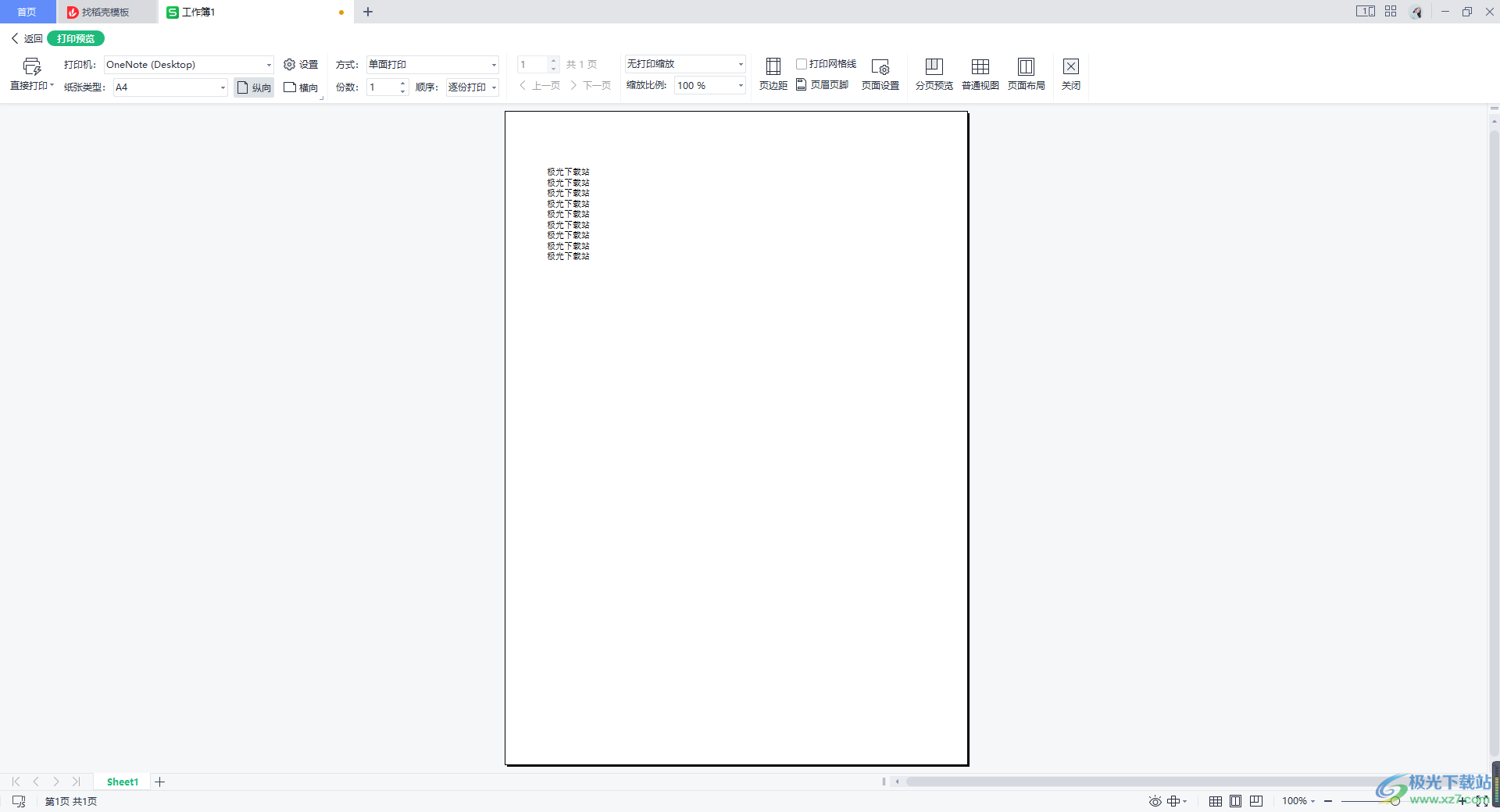Viewport: 1500px width, 812px height.
Task: Open the printer (打印机) dropdown OneNote (Desktop)
Action: coord(189,65)
